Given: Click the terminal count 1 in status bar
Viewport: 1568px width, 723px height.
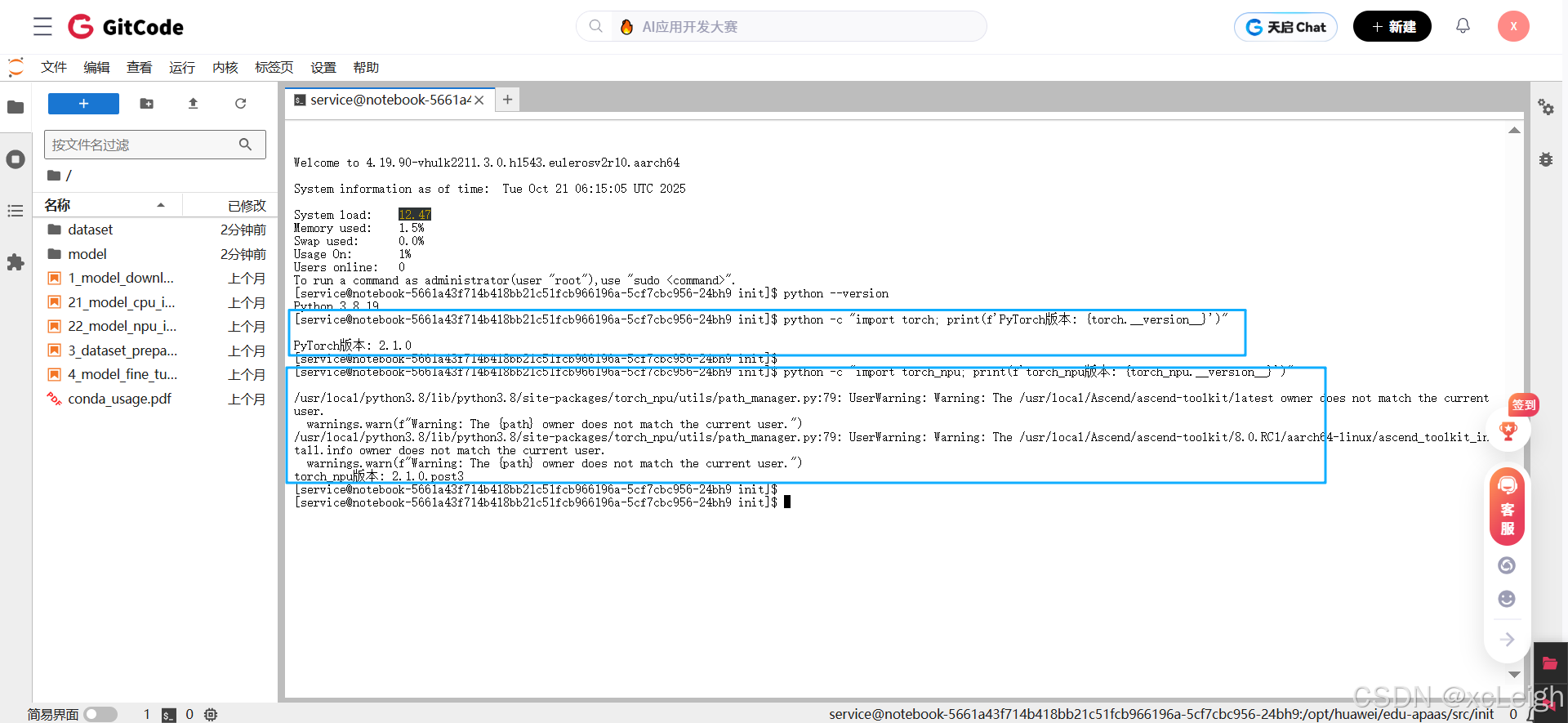Looking at the screenshot, I should 147,715.
